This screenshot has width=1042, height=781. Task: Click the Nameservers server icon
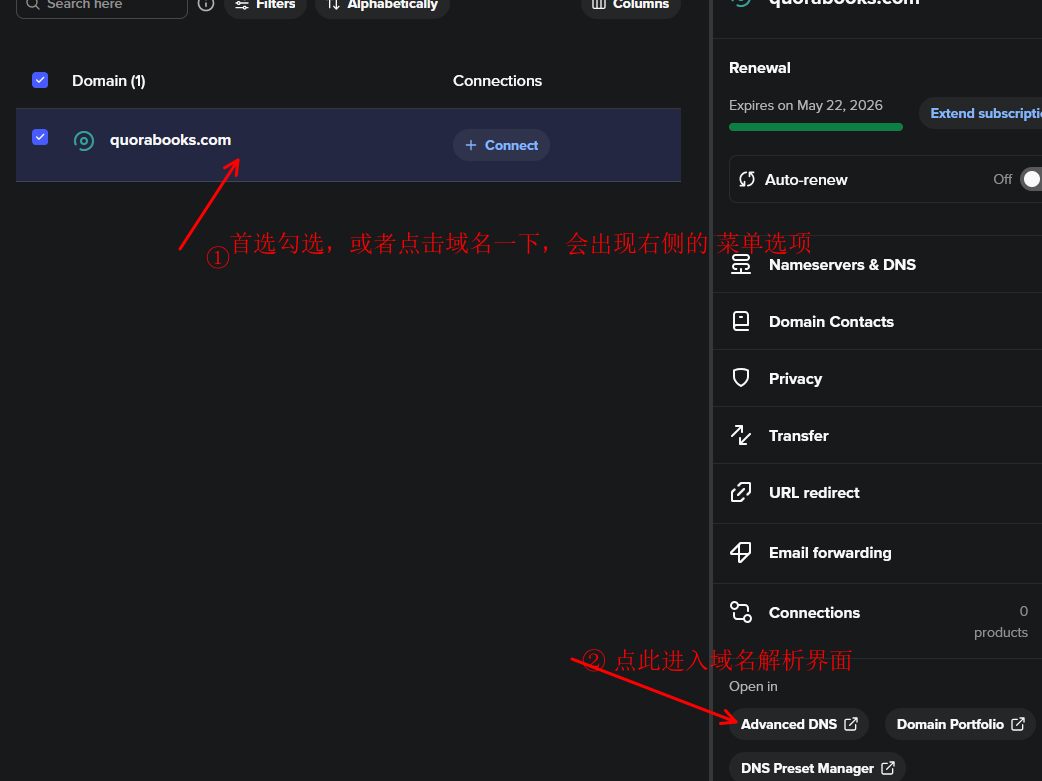click(x=741, y=265)
